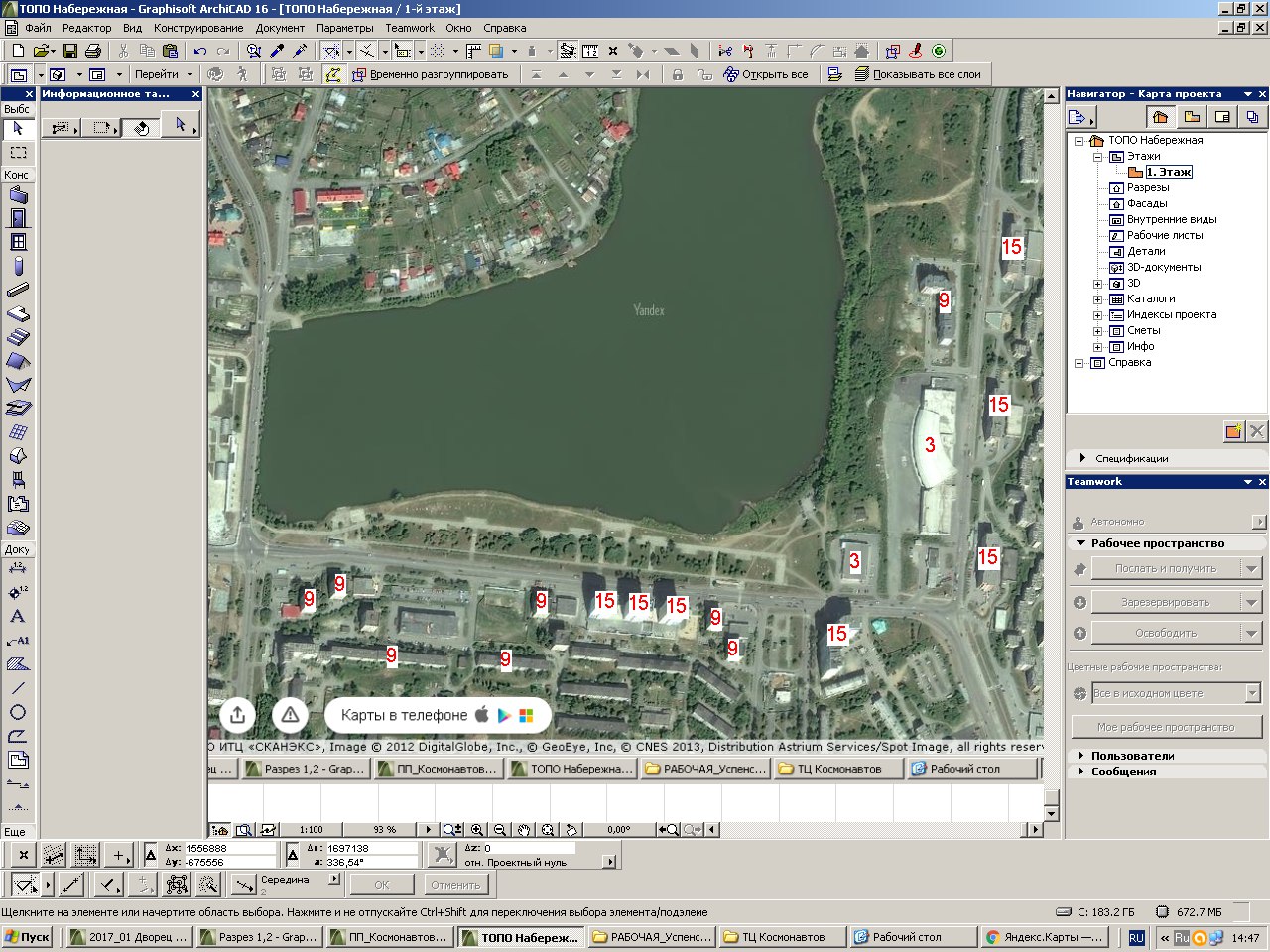Expand the Спецификации section
This screenshot has width=1270, height=952.
(x=1082, y=458)
